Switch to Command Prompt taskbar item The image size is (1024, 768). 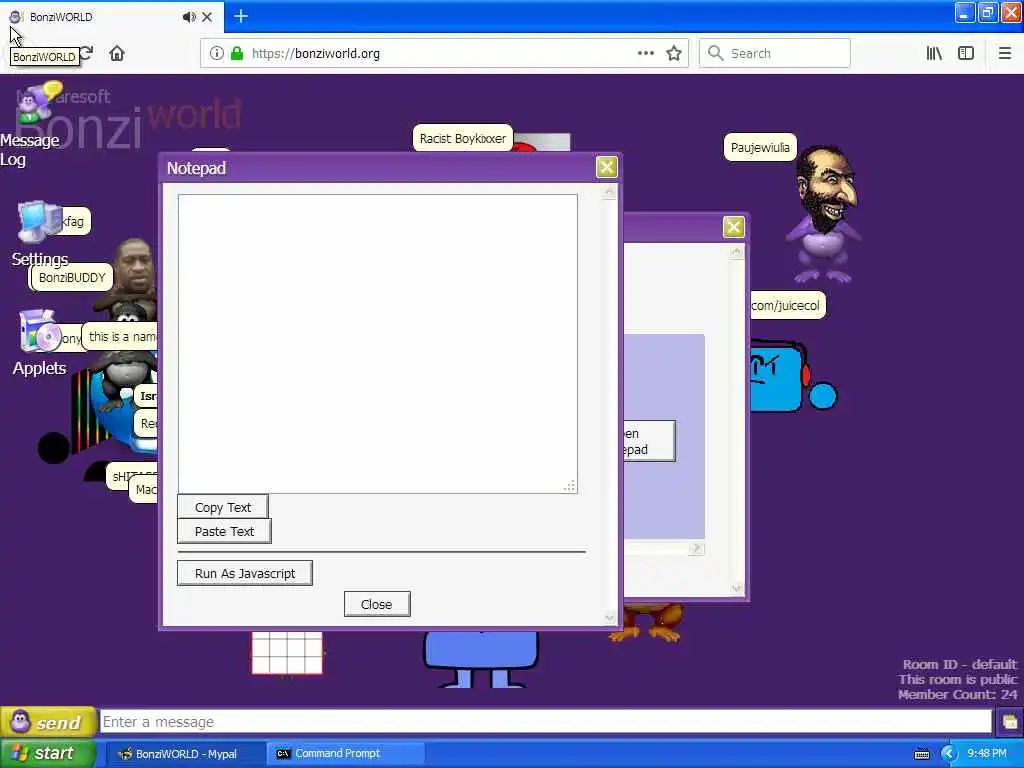[346, 754]
